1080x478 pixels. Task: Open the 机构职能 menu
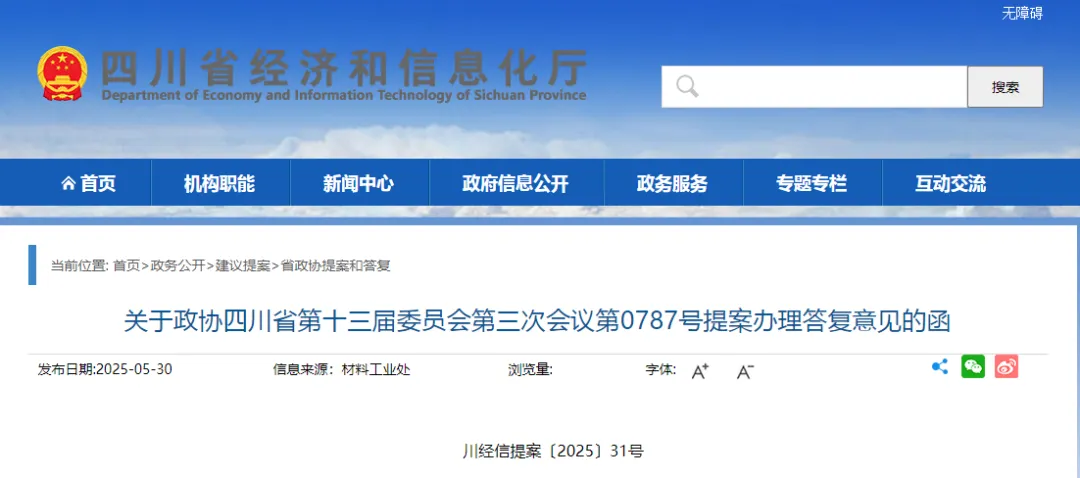[219, 184]
